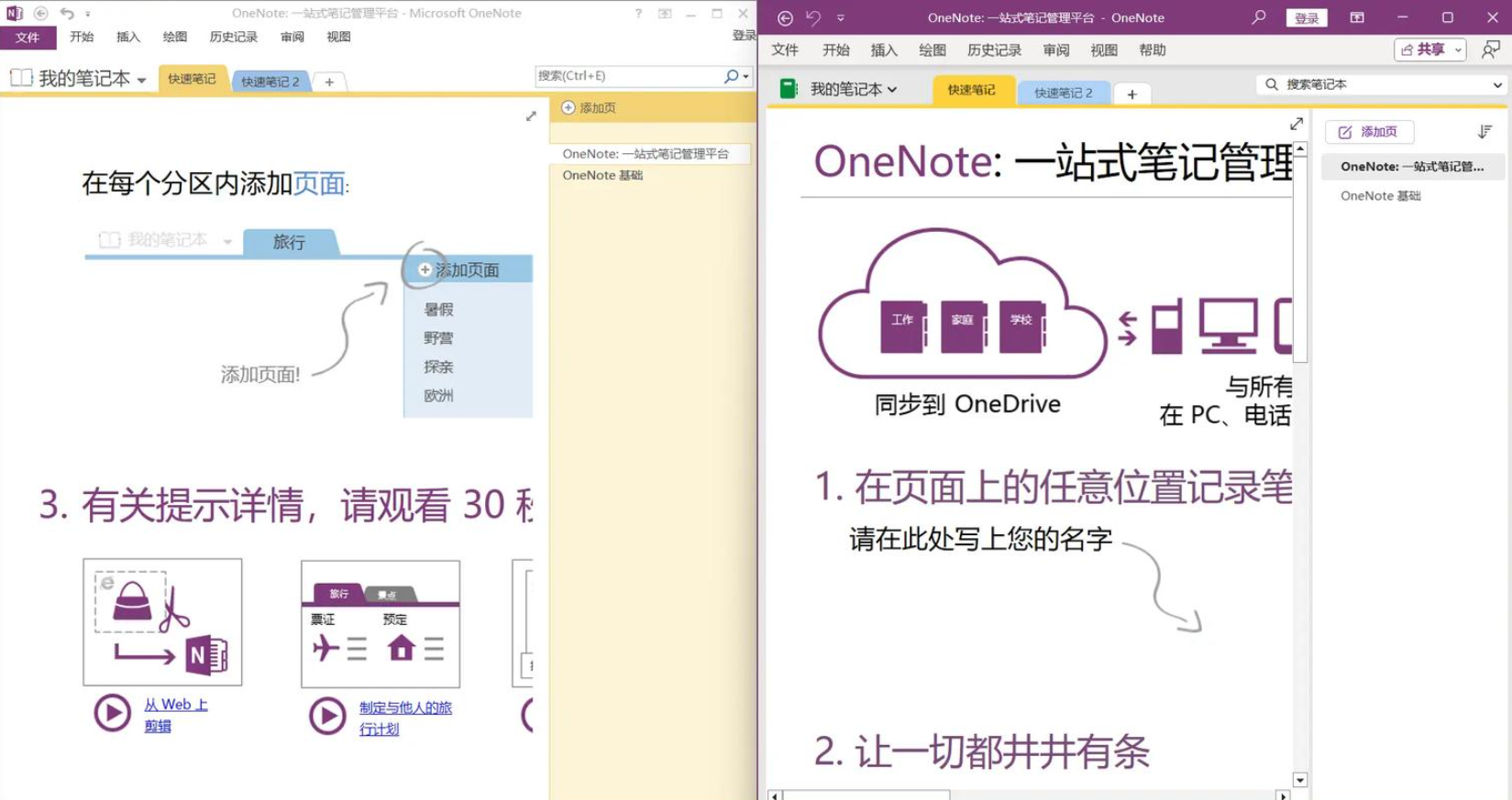Open the 帮助 tab in right window
This screenshot has width=1512, height=800.
pyautogui.click(x=1153, y=49)
